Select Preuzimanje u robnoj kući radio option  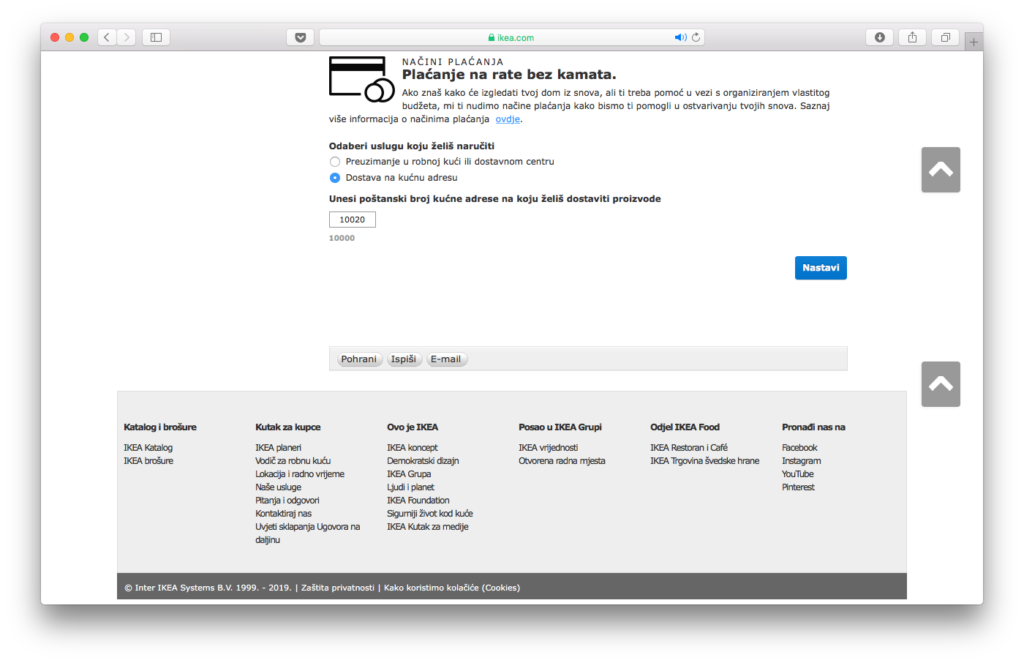335,161
